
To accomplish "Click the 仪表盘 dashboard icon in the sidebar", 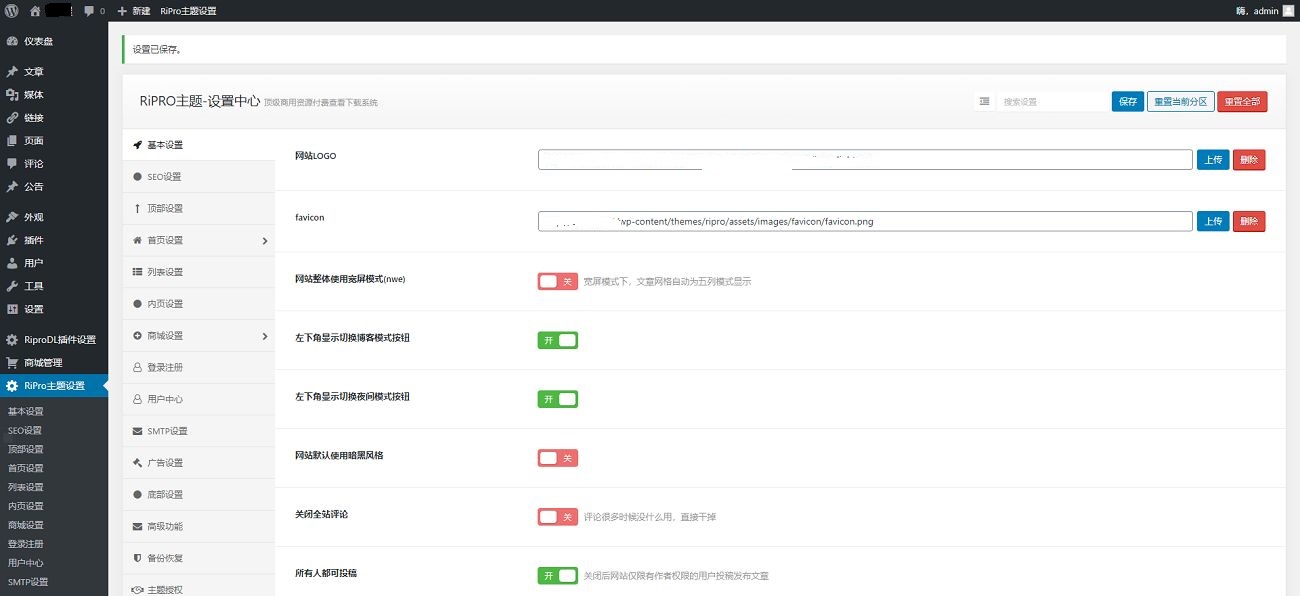I will point(12,42).
